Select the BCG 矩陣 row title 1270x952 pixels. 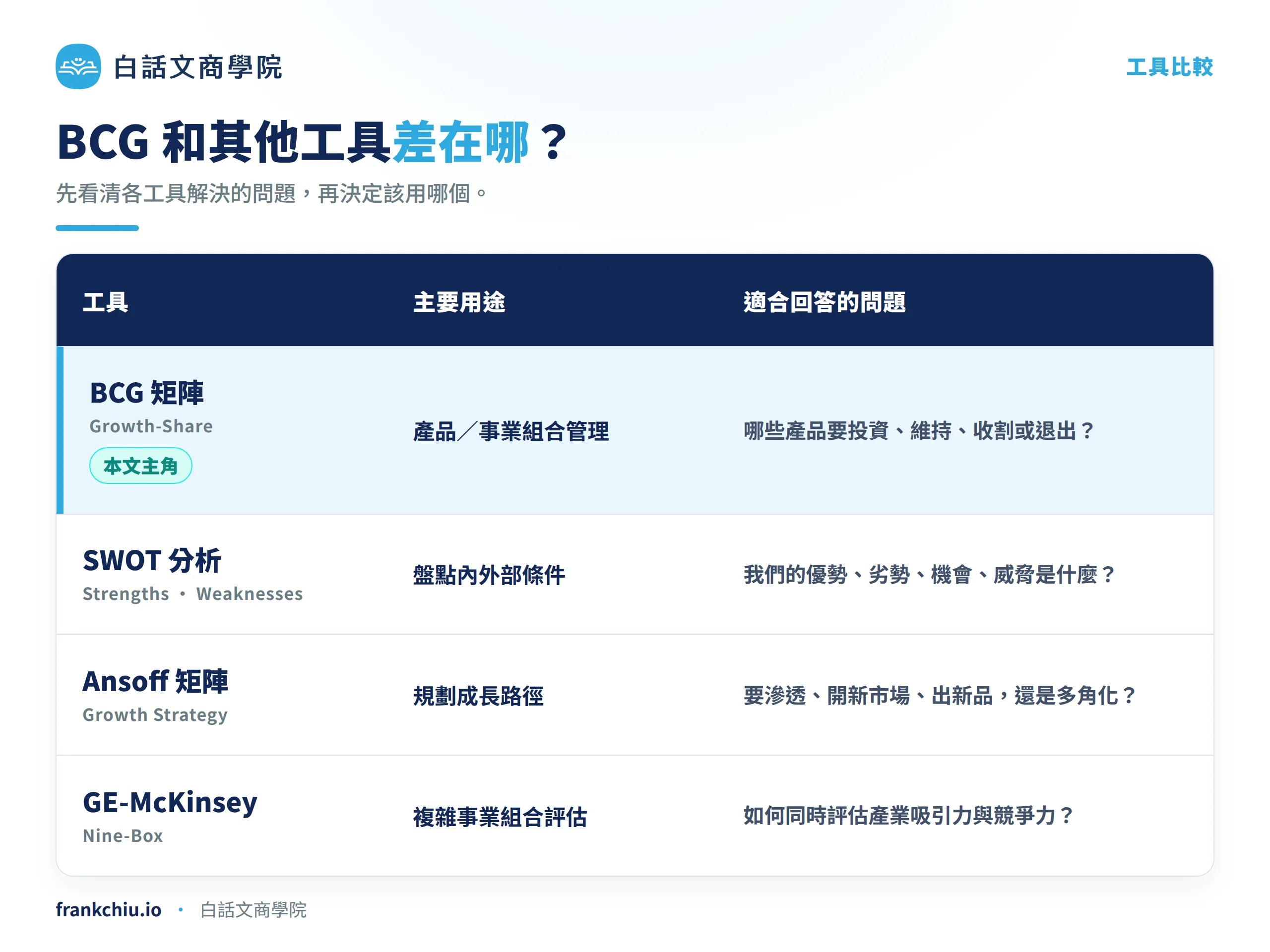pyautogui.click(x=147, y=393)
